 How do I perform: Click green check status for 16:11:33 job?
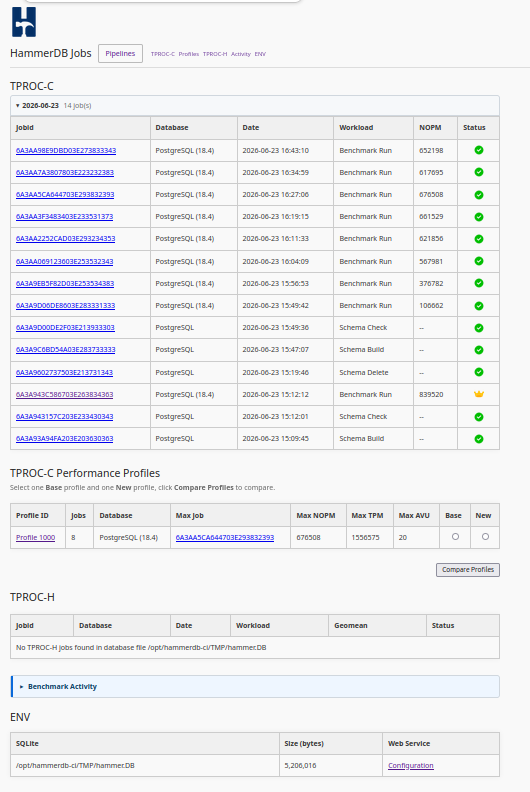click(478, 238)
